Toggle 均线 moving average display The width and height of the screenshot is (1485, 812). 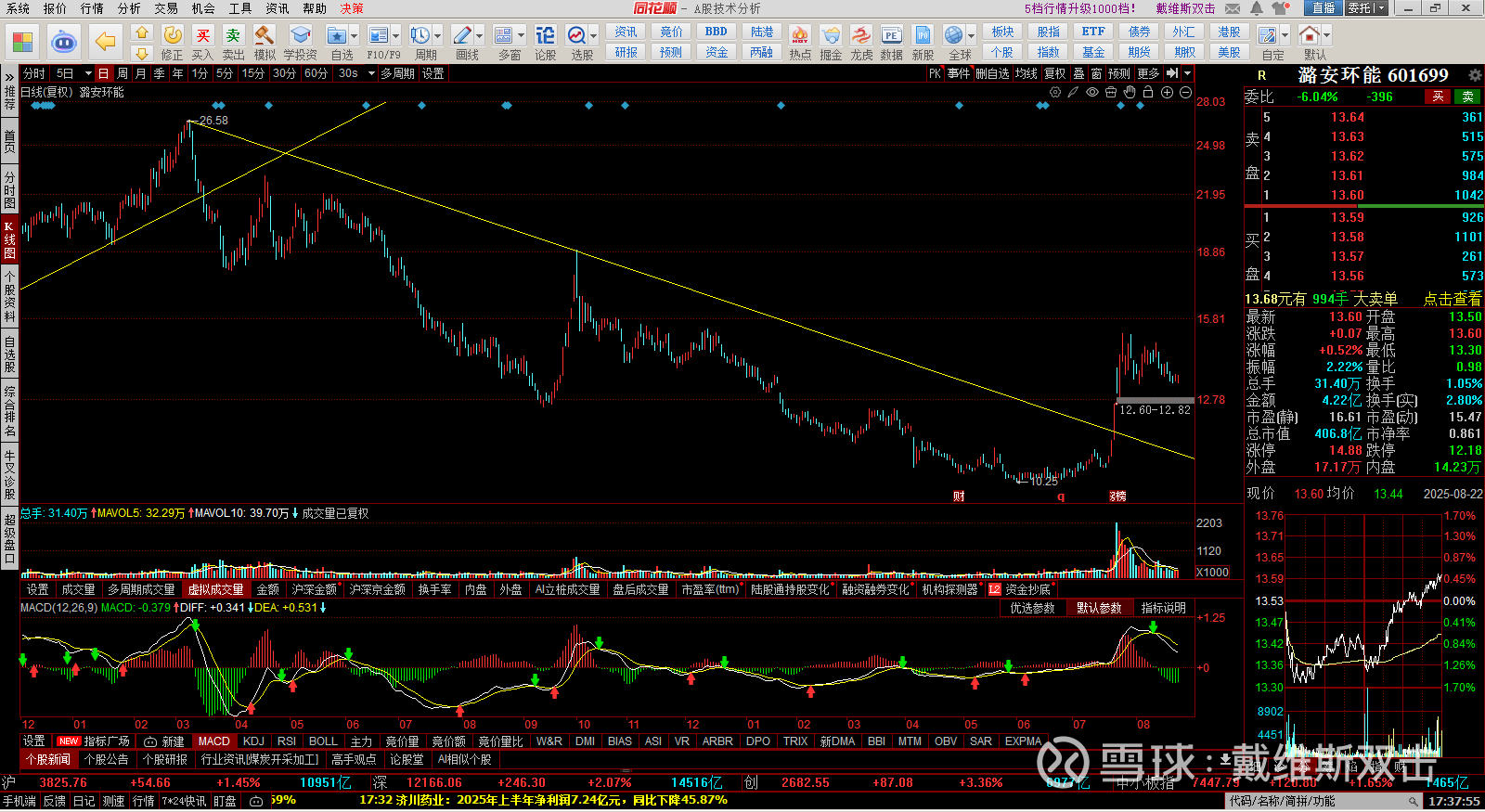(1026, 73)
